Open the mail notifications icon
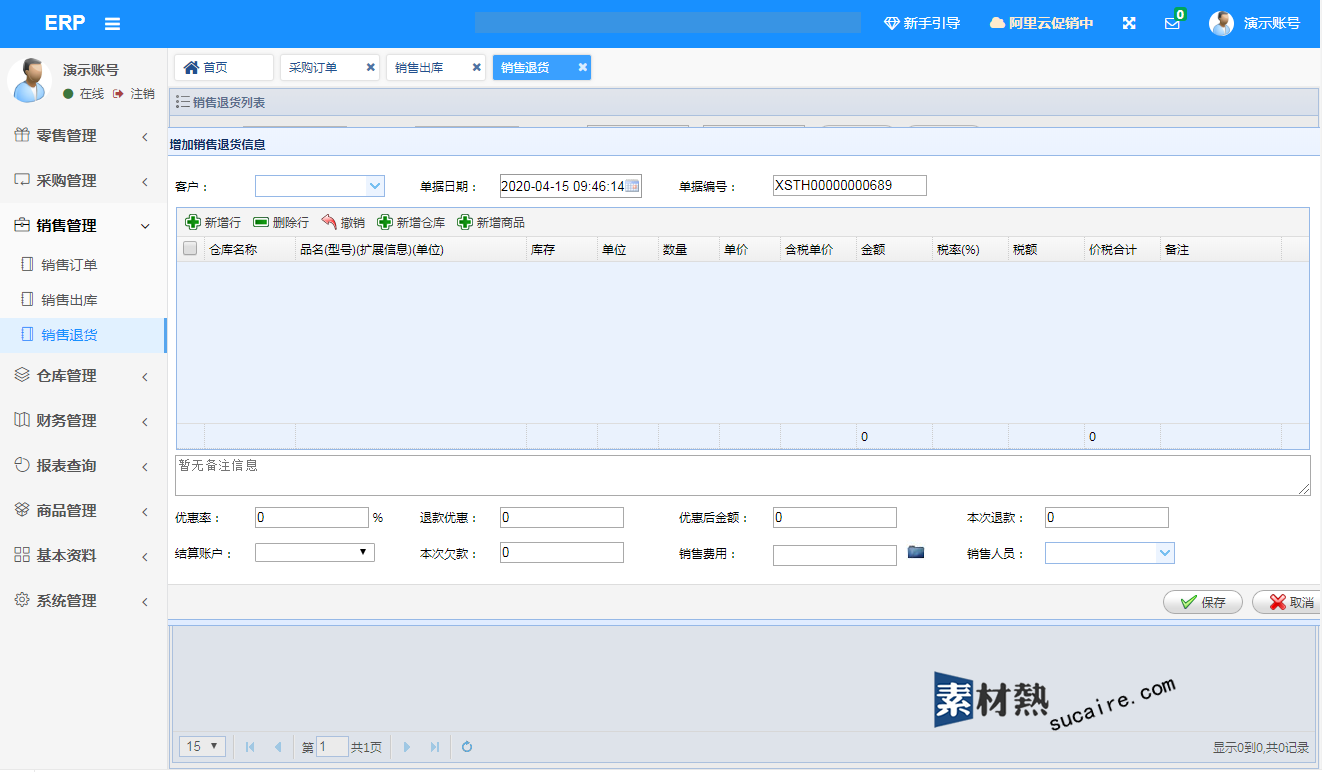Image resolution: width=1322 pixels, height=772 pixels. (1172, 24)
